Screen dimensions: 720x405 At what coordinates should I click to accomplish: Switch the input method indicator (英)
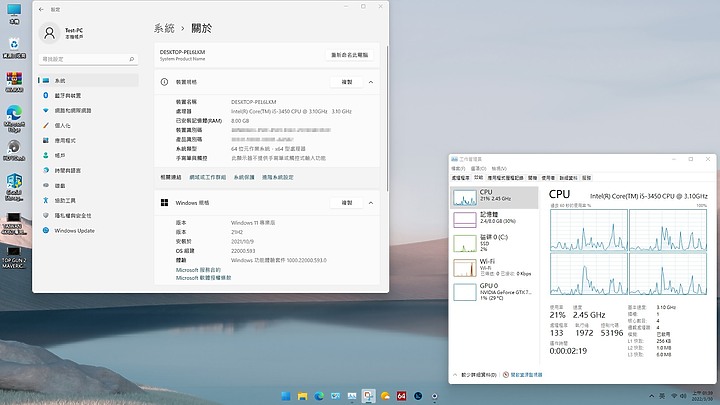[662, 396]
